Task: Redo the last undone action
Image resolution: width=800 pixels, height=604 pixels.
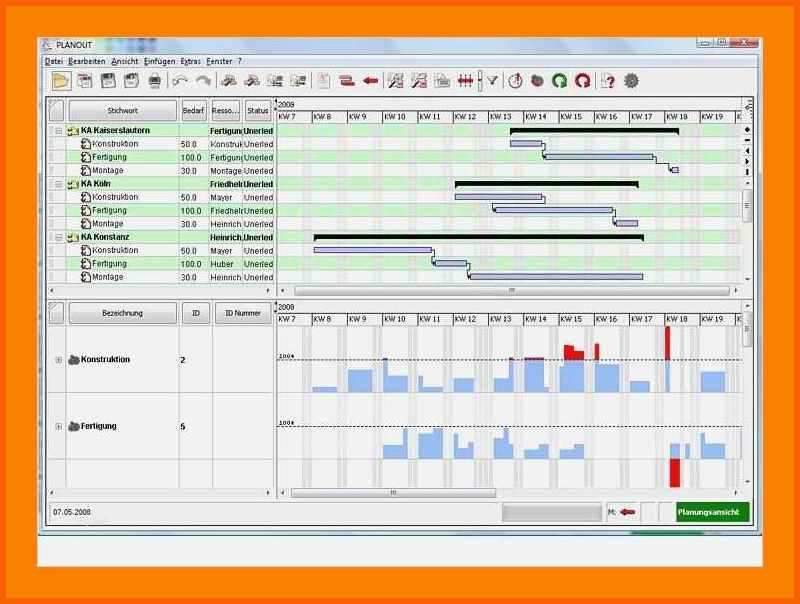Action: [x=203, y=81]
